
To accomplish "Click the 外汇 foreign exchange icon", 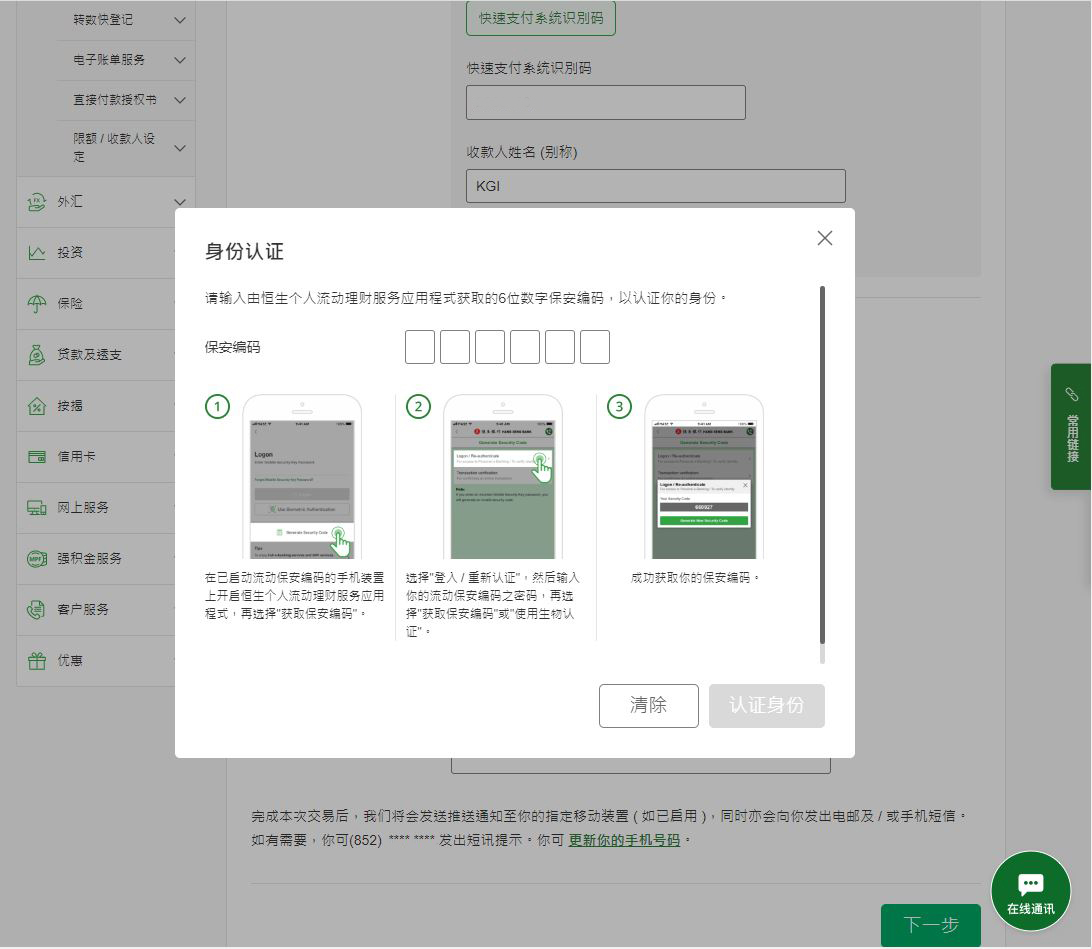I will (37, 202).
